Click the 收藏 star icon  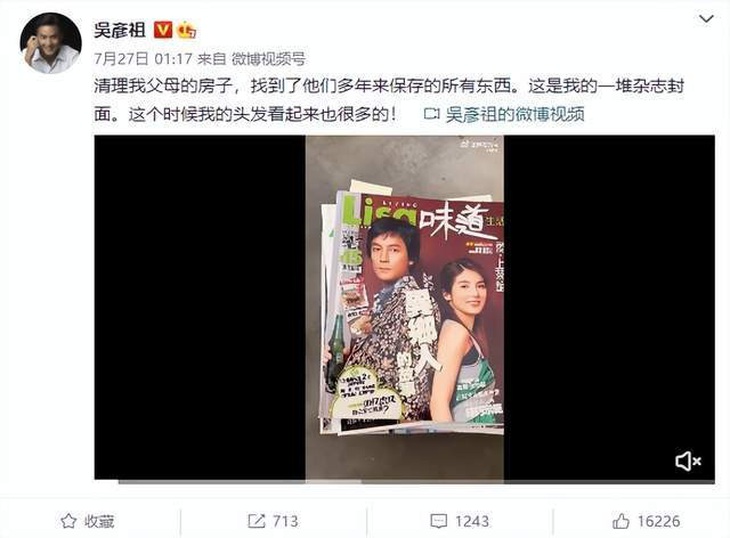68,521
